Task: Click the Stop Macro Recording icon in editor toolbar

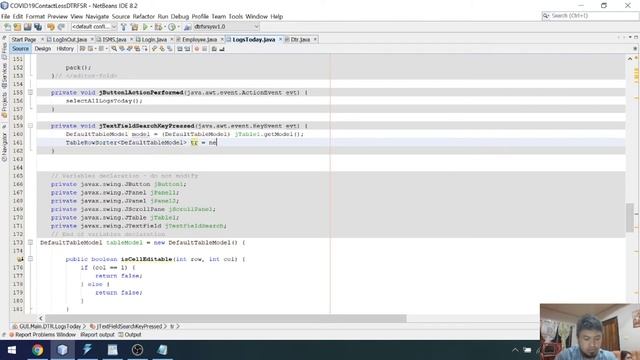Action: pos(204,49)
